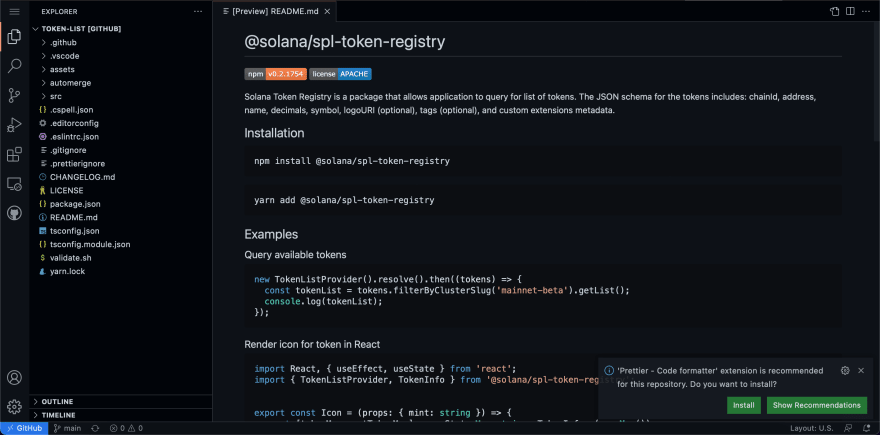Screen dimensions: 880x435
Task: Open Explorer views and more actions ellipsis
Action: [x=198, y=11]
